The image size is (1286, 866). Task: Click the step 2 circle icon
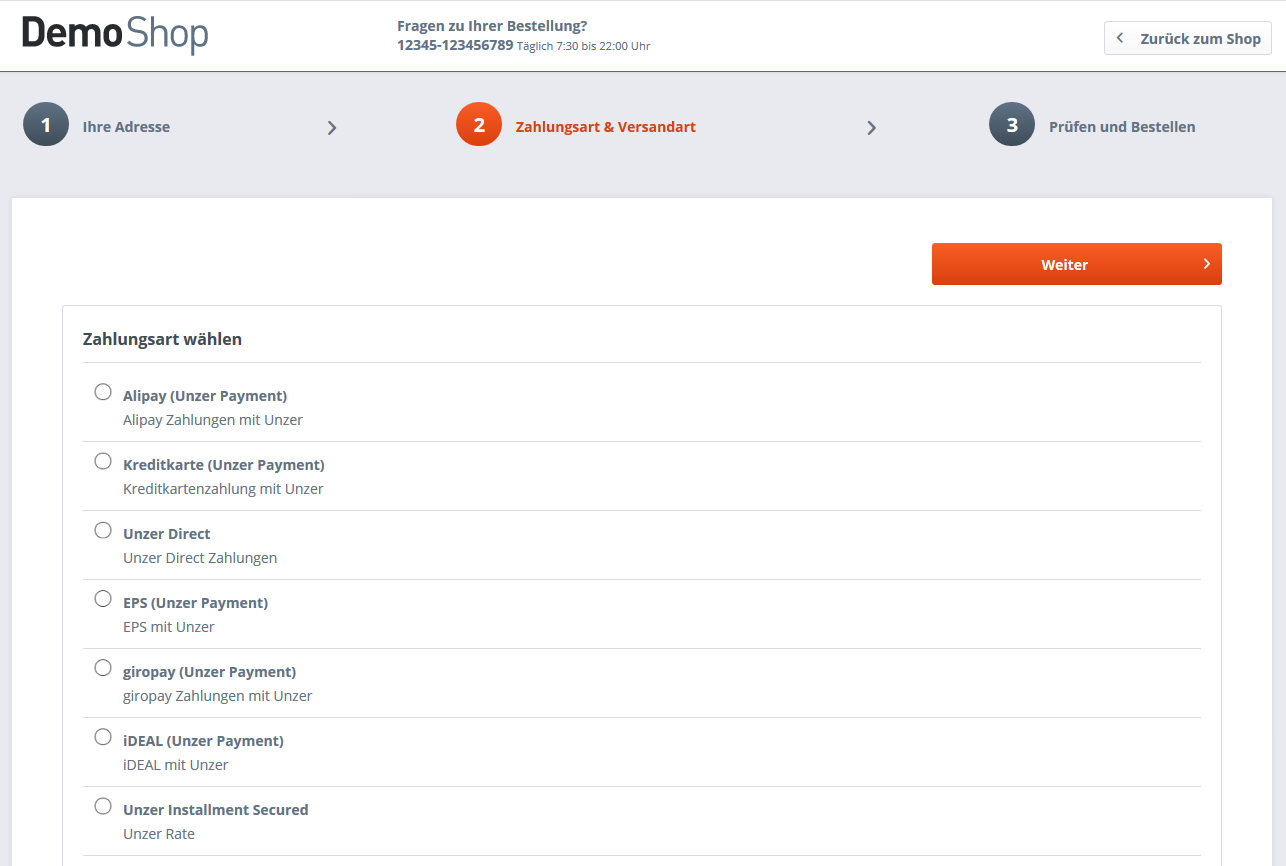tap(479, 125)
